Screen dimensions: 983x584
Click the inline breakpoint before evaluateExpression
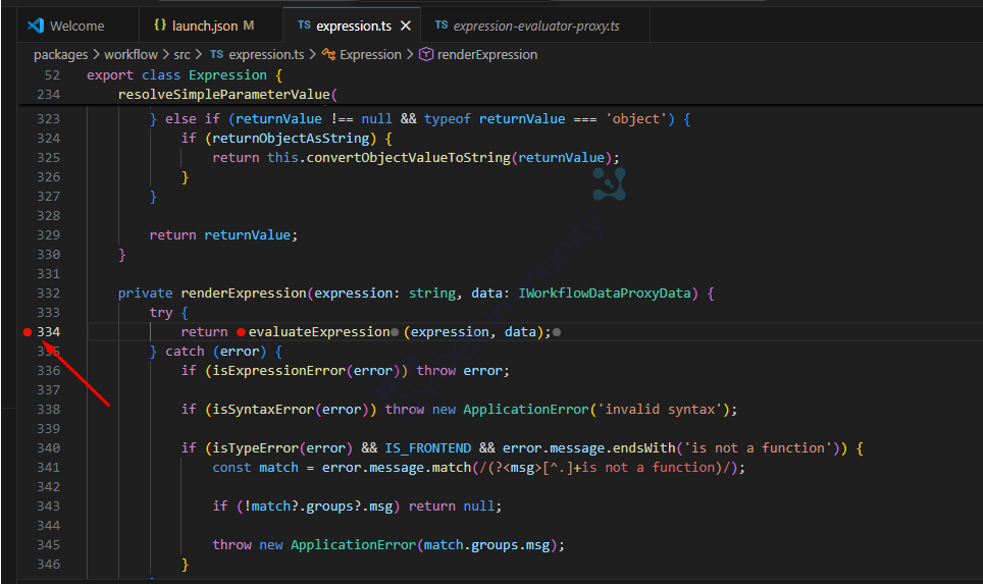point(241,332)
